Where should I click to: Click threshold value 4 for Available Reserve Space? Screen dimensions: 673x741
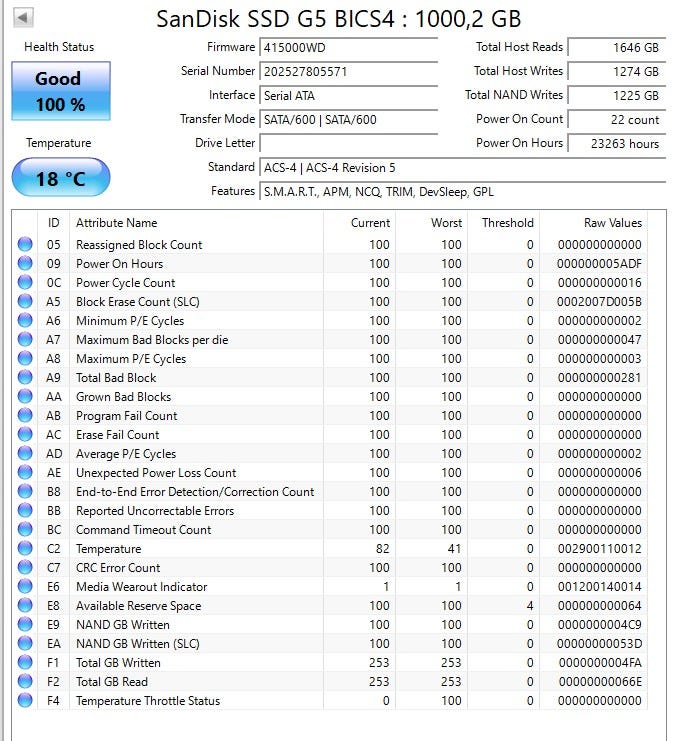[530, 605]
